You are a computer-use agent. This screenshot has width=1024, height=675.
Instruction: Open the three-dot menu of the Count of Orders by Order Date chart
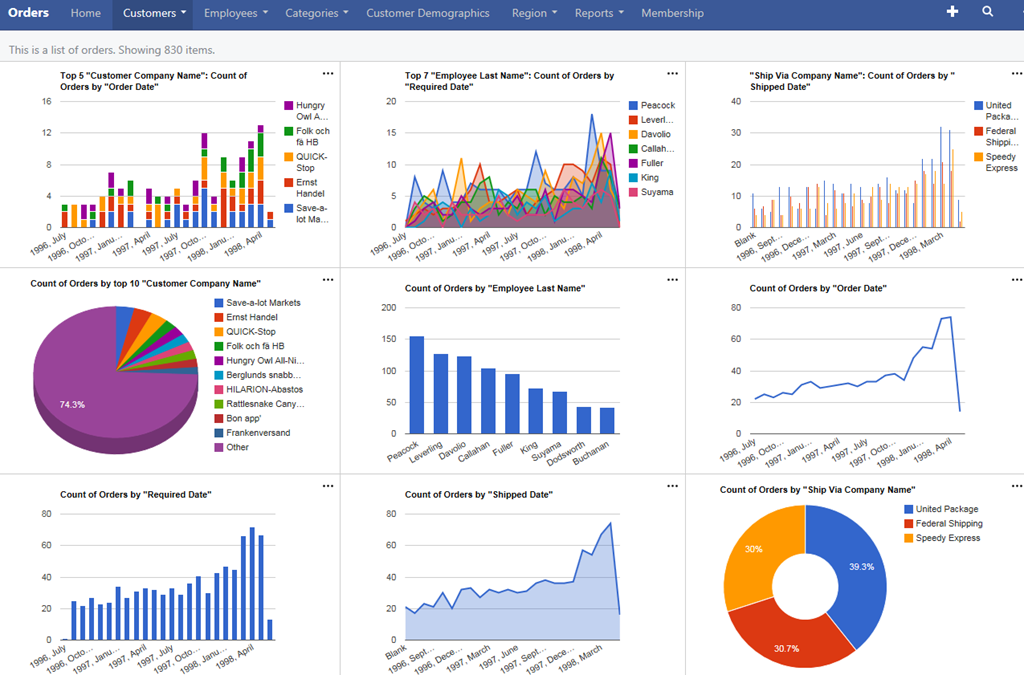[x=1017, y=280]
